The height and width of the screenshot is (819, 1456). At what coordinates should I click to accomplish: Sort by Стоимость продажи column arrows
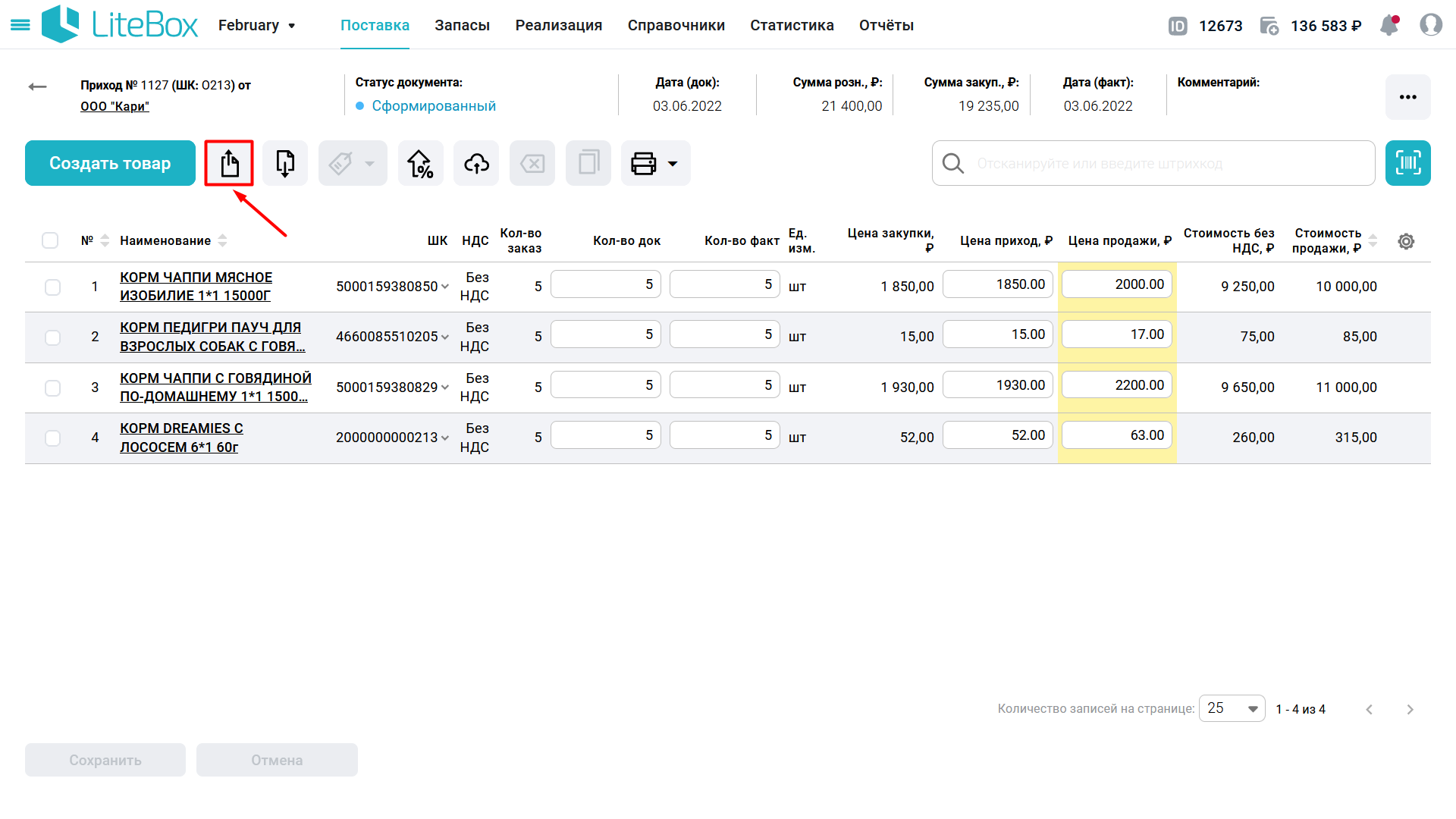(1373, 240)
